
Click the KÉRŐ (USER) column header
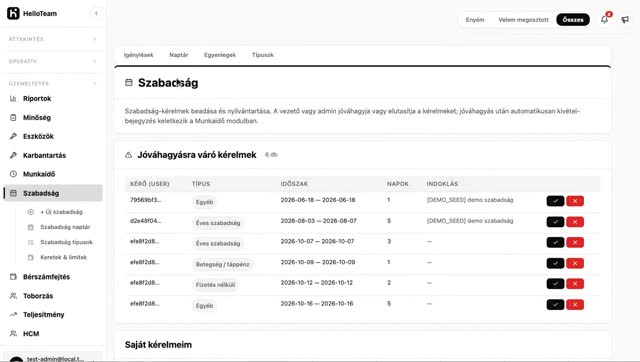click(150, 184)
